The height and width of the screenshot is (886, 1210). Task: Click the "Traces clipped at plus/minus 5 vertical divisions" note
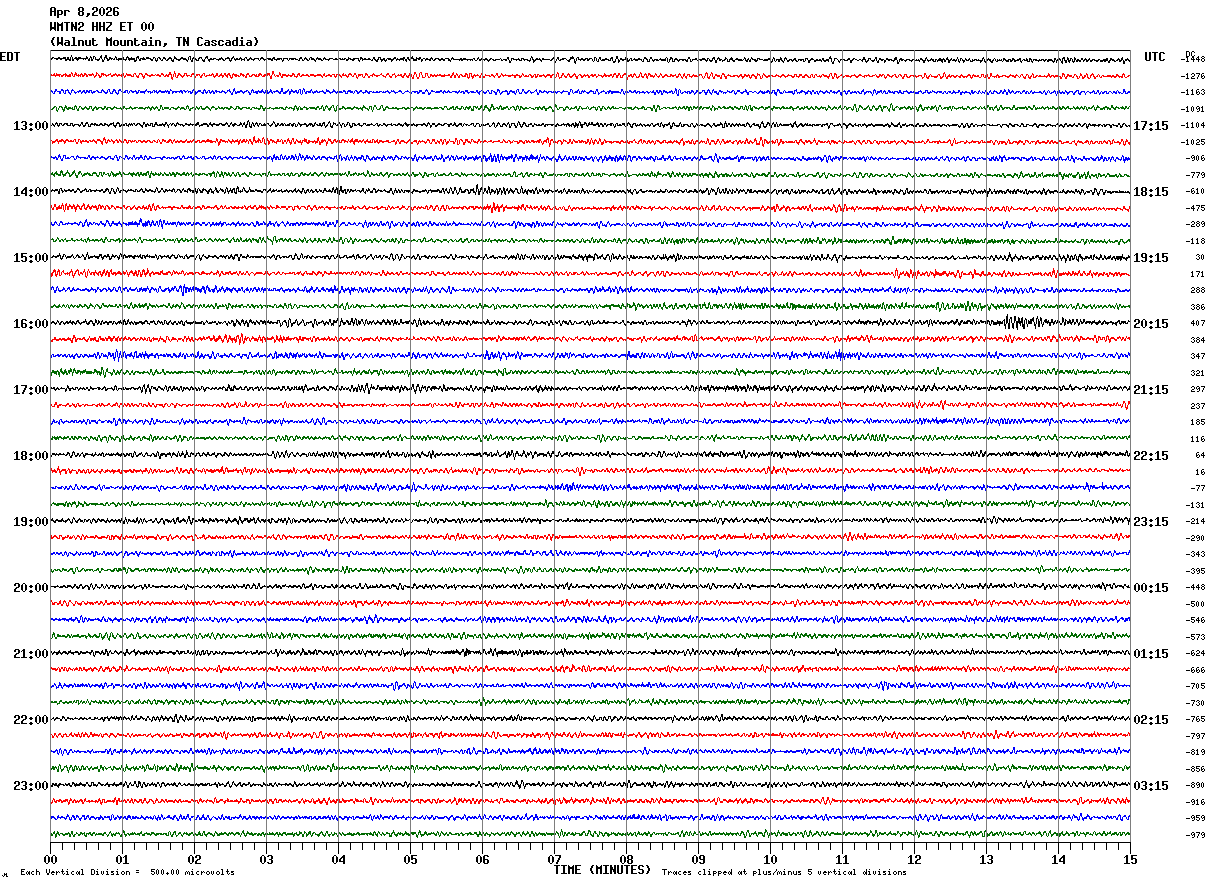[x=784, y=872]
